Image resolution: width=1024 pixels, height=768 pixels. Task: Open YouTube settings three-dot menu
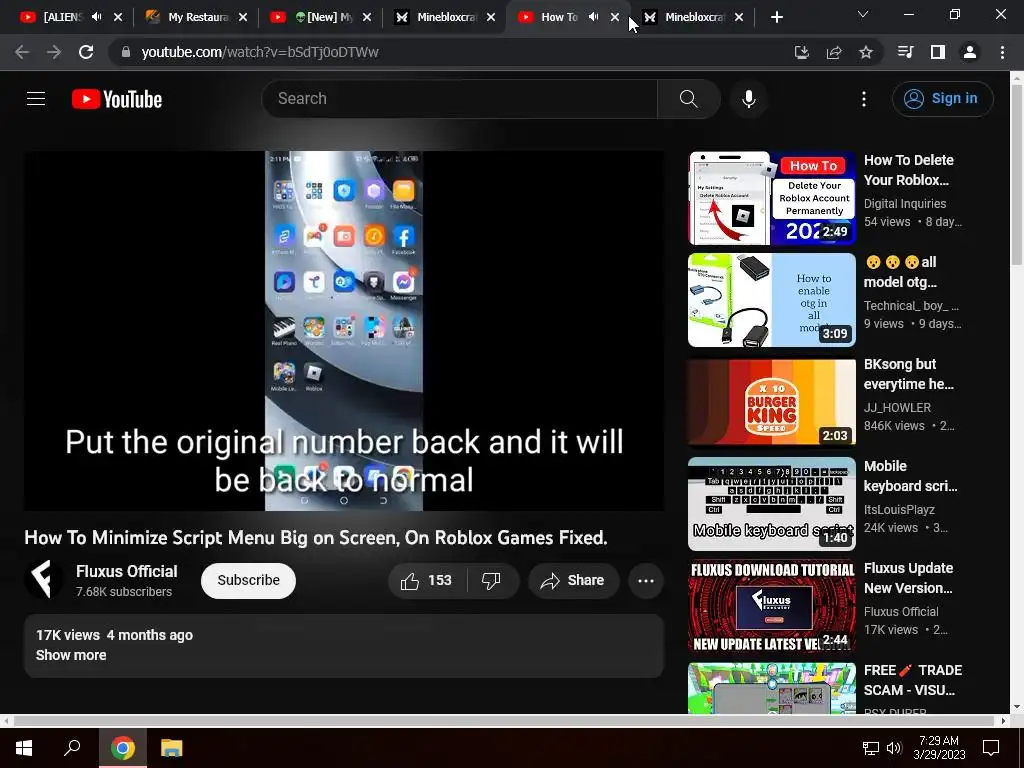click(x=864, y=99)
